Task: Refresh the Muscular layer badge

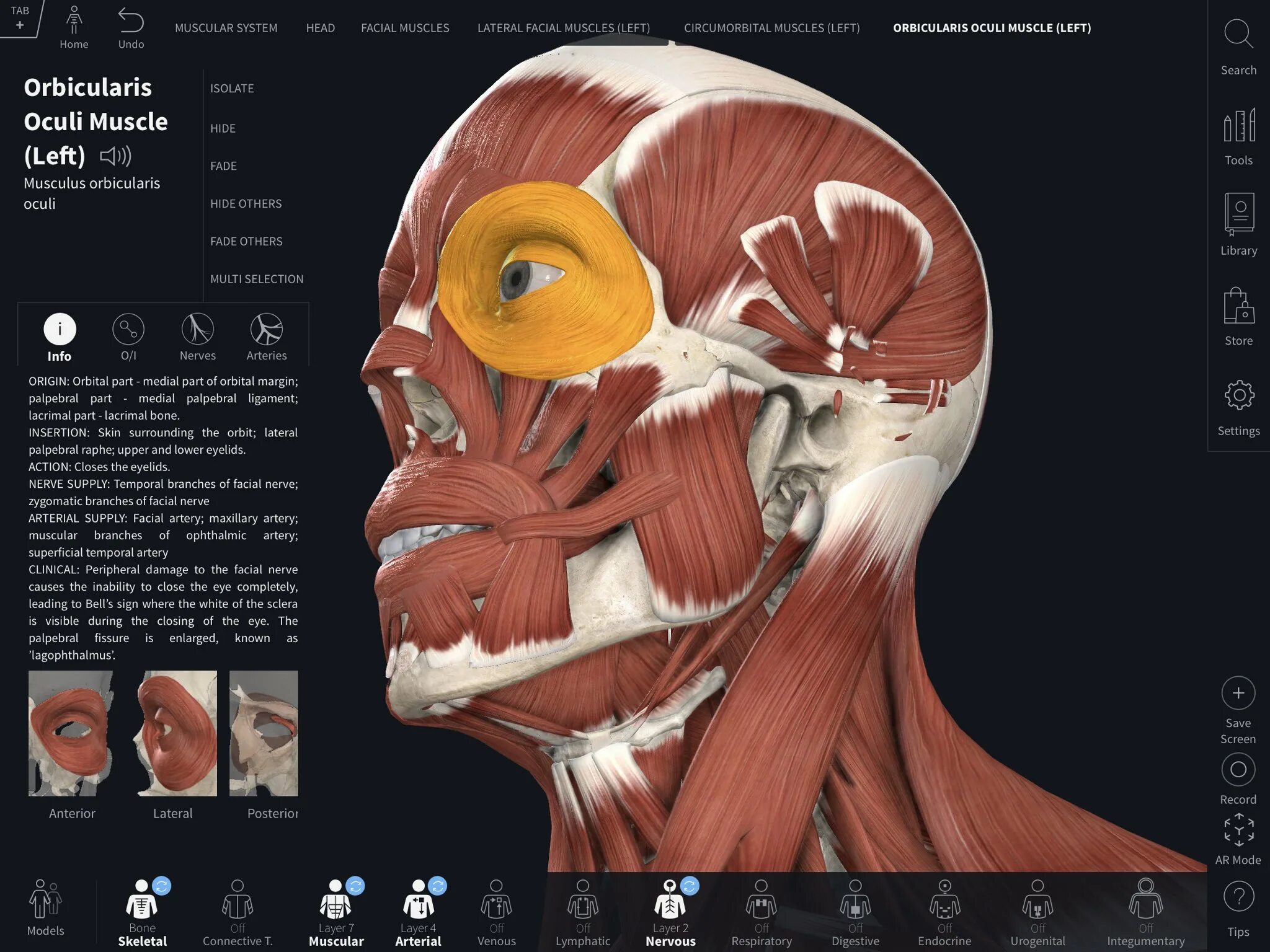Action: [x=355, y=886]
